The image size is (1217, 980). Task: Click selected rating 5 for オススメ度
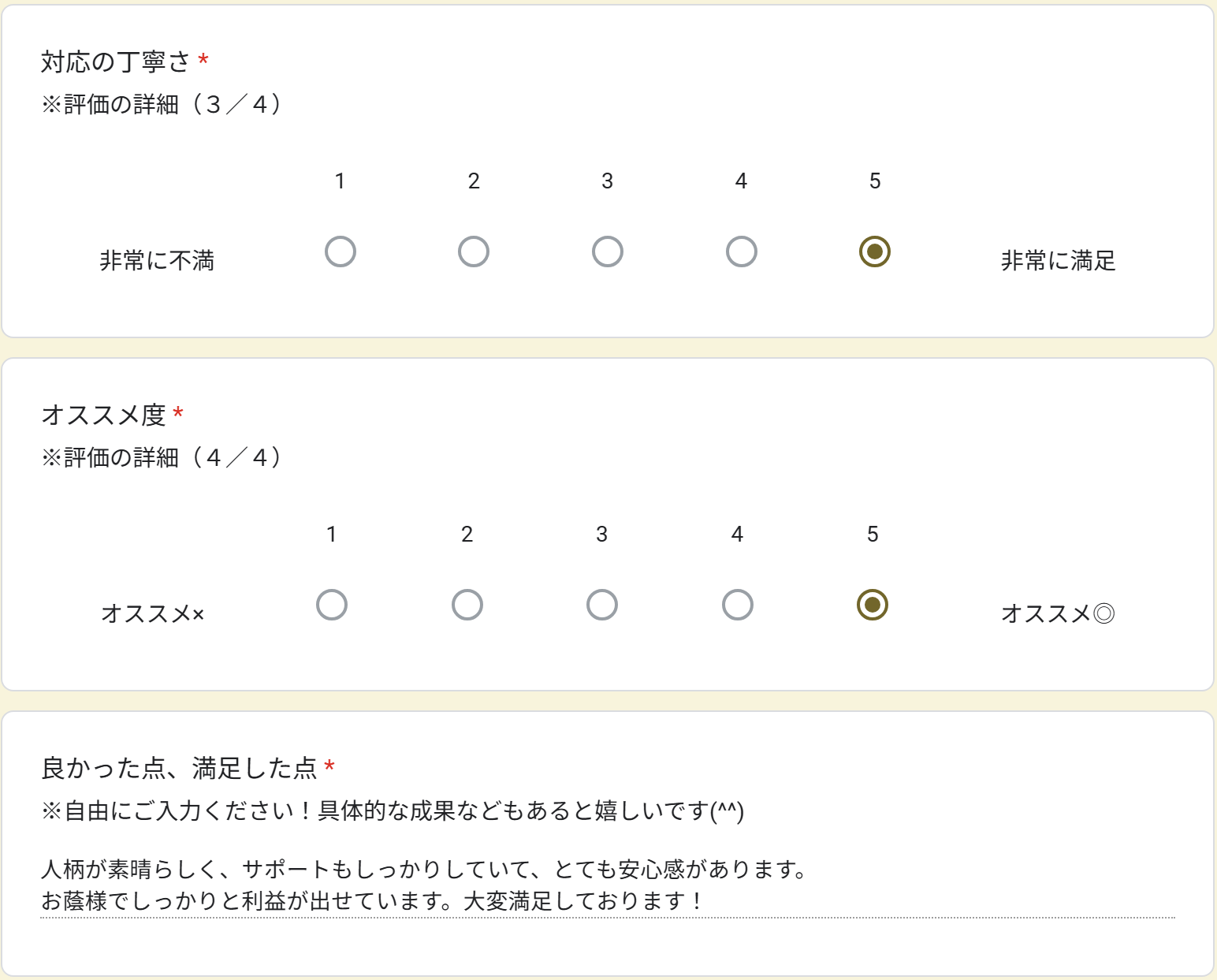coord(873,606)
